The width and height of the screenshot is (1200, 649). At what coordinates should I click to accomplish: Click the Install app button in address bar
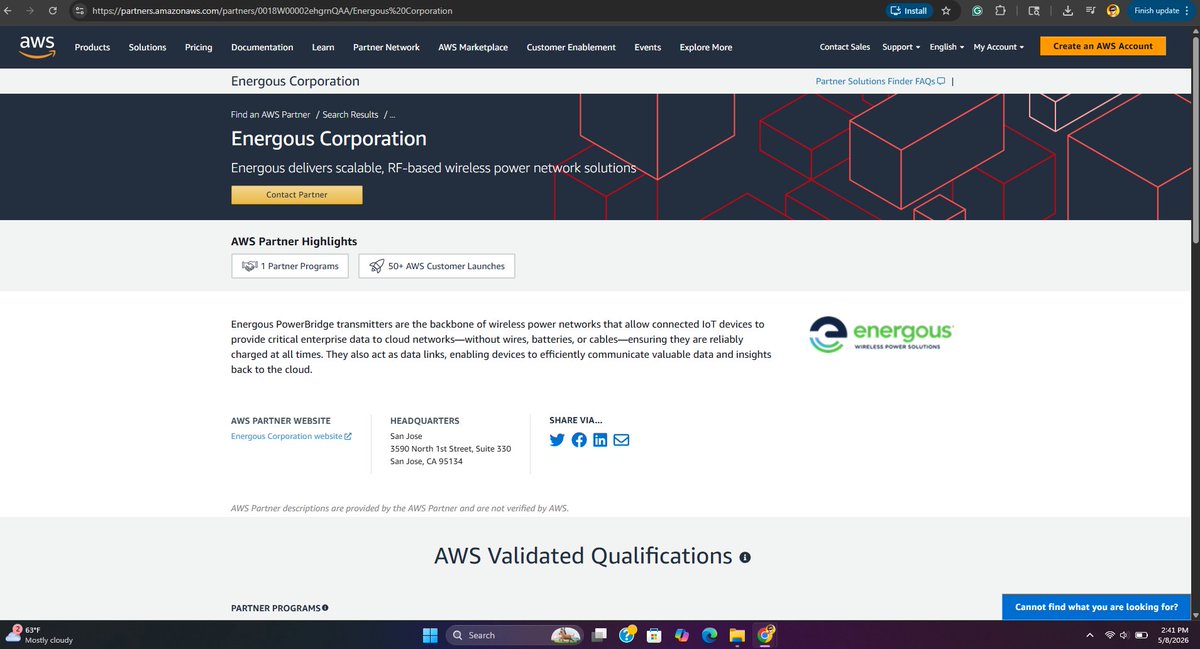(908, 10)
